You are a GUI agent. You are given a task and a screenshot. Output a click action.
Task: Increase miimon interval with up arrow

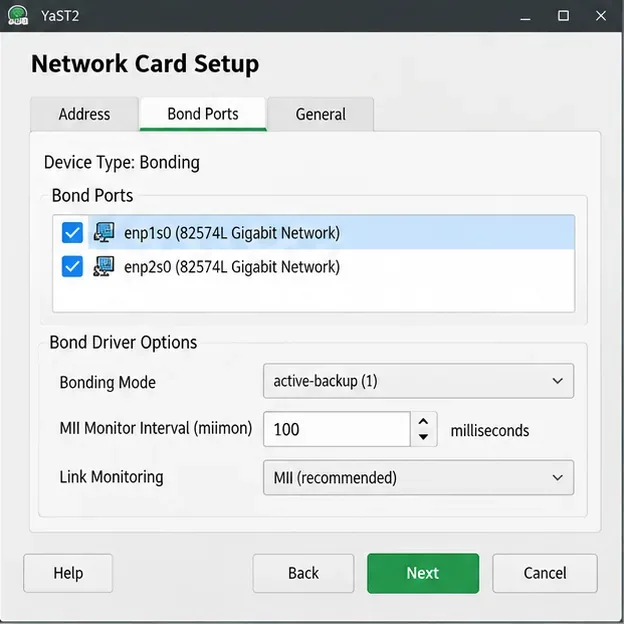(424, 421)
